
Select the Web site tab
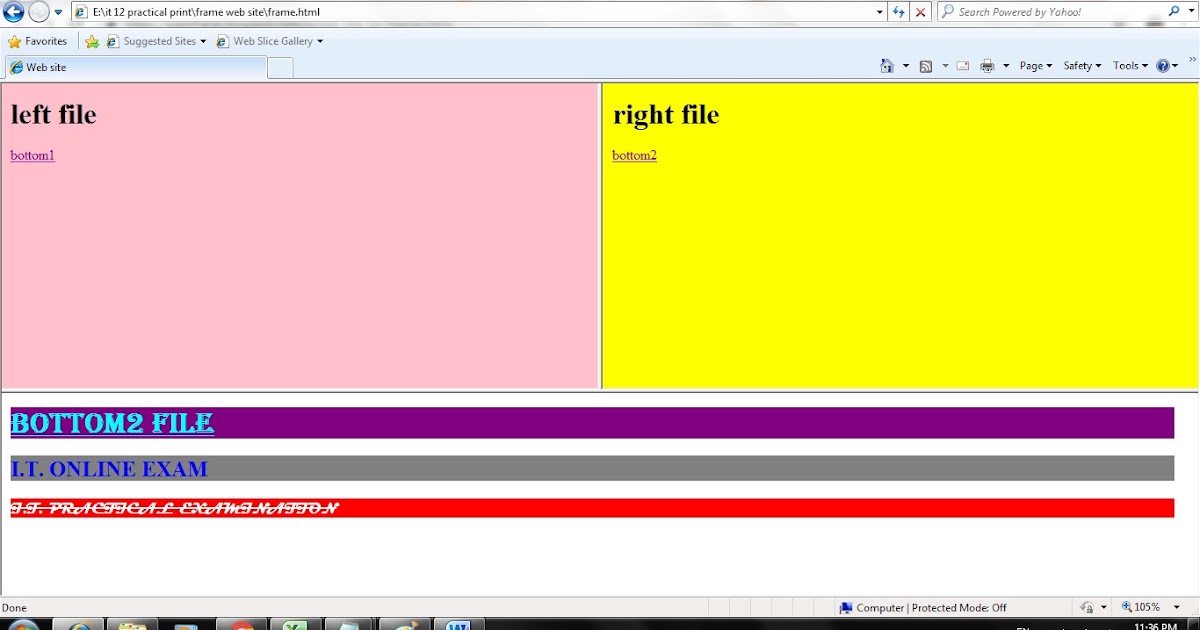tap(136, 67)
